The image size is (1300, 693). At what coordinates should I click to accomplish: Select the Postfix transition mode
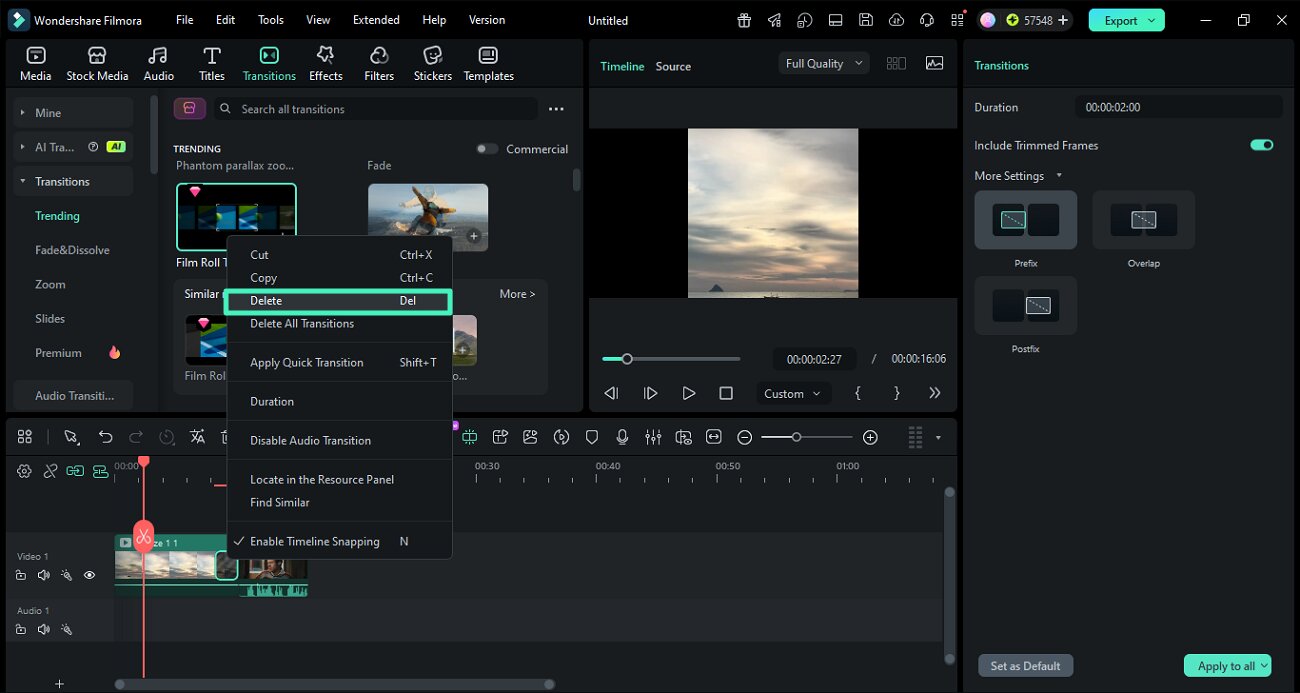tap(1025, 306)
